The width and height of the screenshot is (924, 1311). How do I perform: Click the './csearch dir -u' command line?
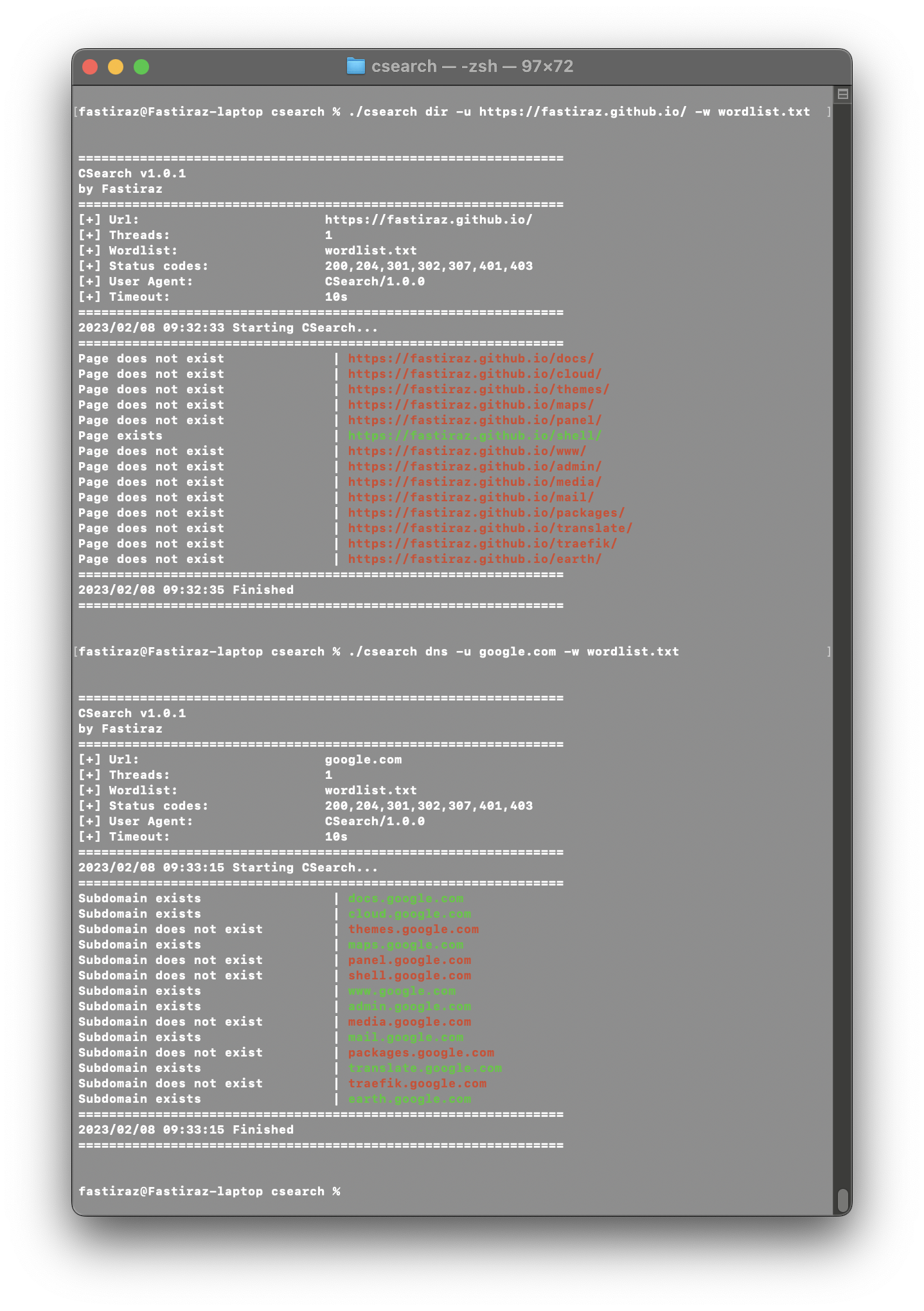click(444, 112)
